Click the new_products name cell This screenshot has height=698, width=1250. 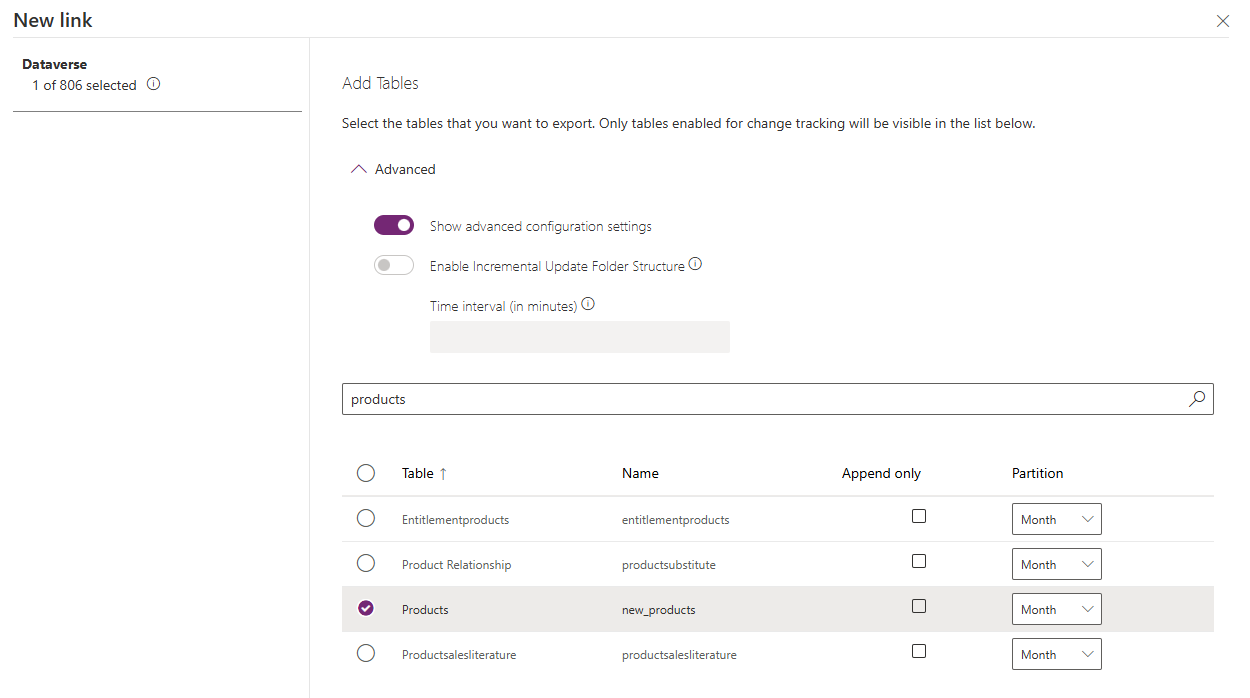tap(658, 610)
